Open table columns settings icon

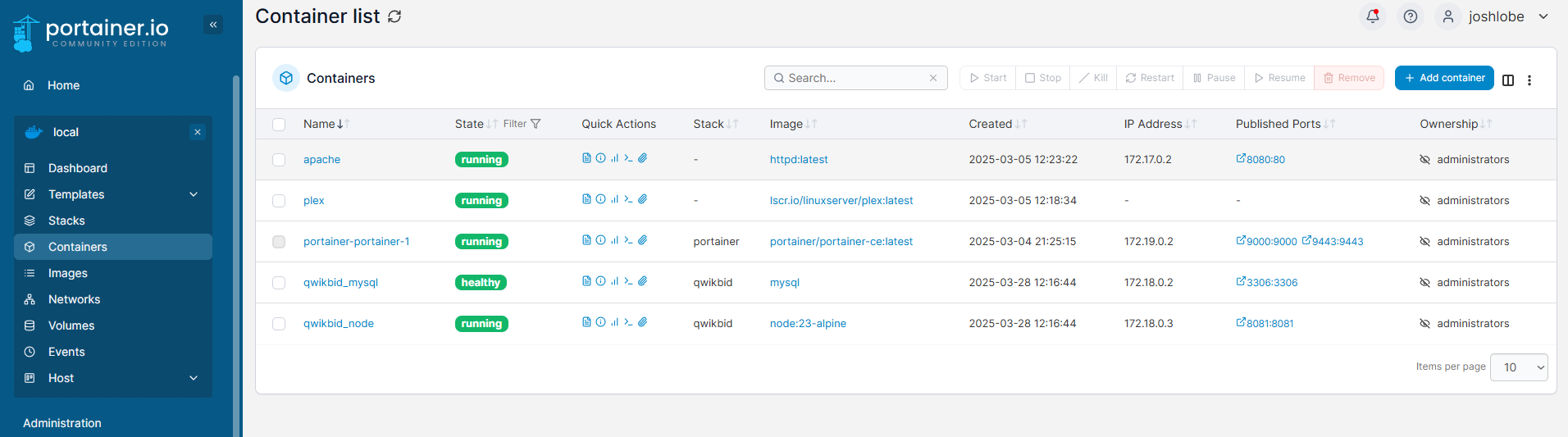click(x=1508, y=80)
